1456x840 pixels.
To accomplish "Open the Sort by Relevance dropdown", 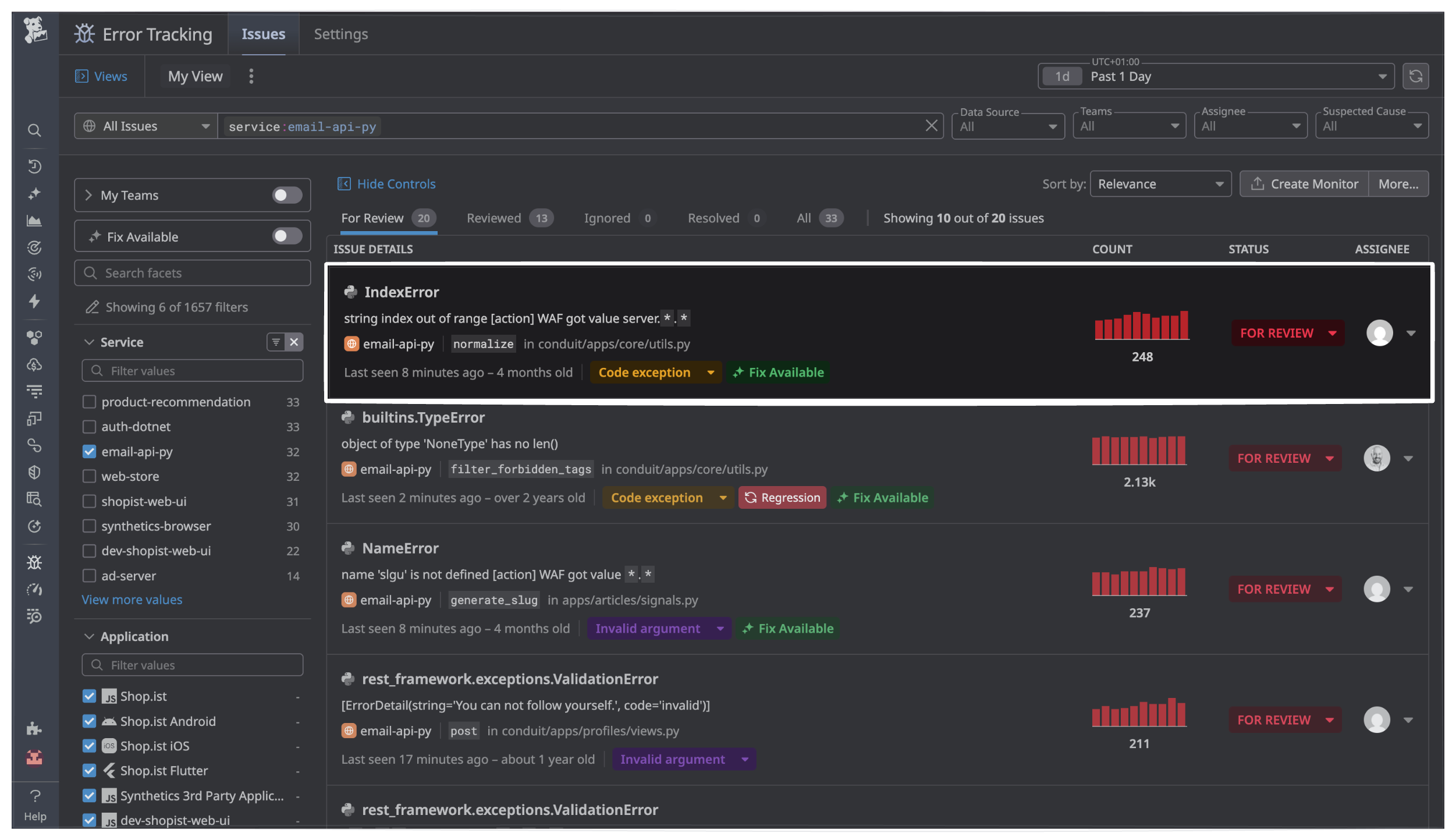I will click(1160, 184).
